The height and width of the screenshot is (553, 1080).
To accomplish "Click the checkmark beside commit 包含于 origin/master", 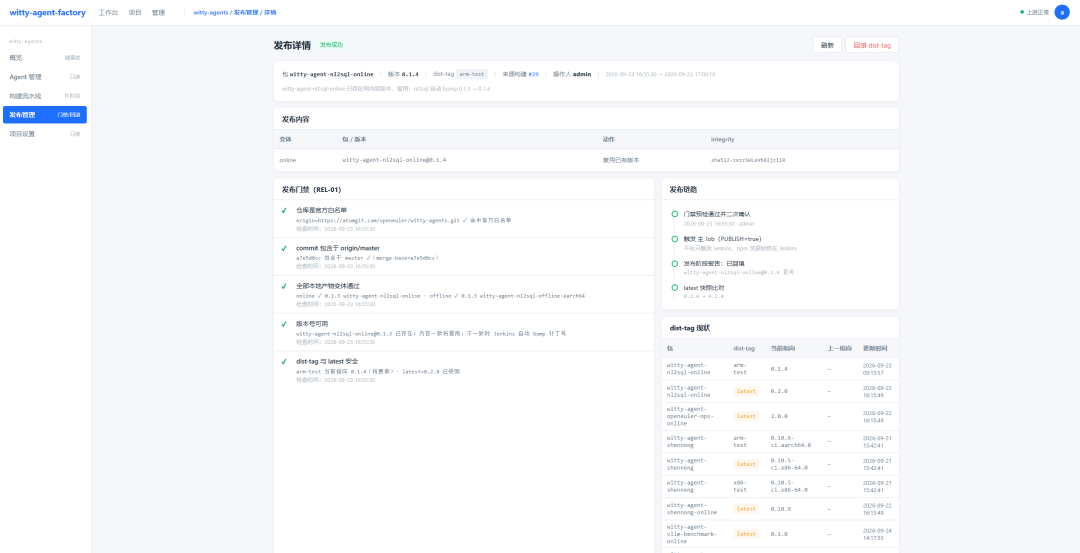I will coord(284,248).
